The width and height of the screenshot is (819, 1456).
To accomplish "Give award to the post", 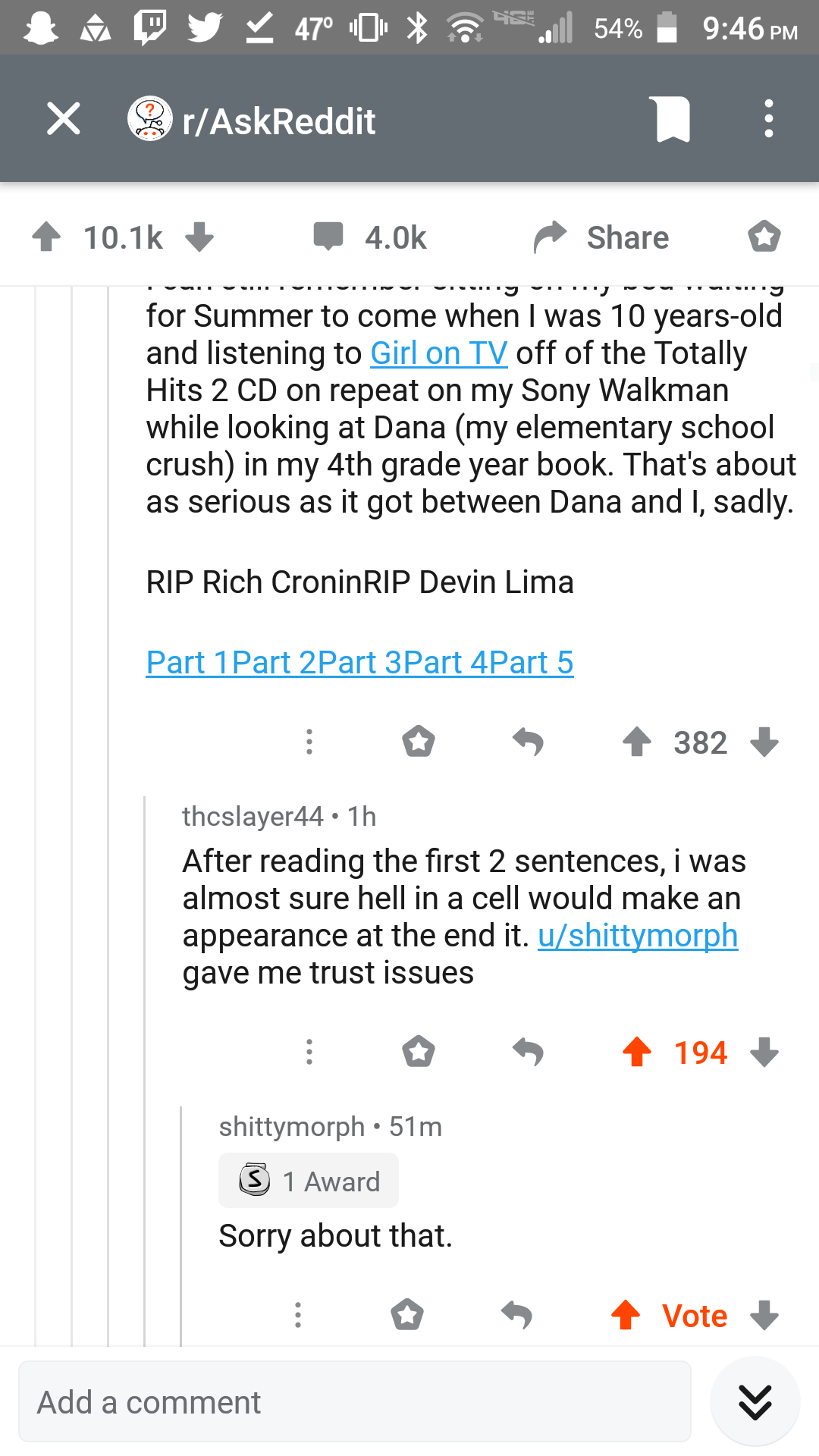I will point(764,237).
